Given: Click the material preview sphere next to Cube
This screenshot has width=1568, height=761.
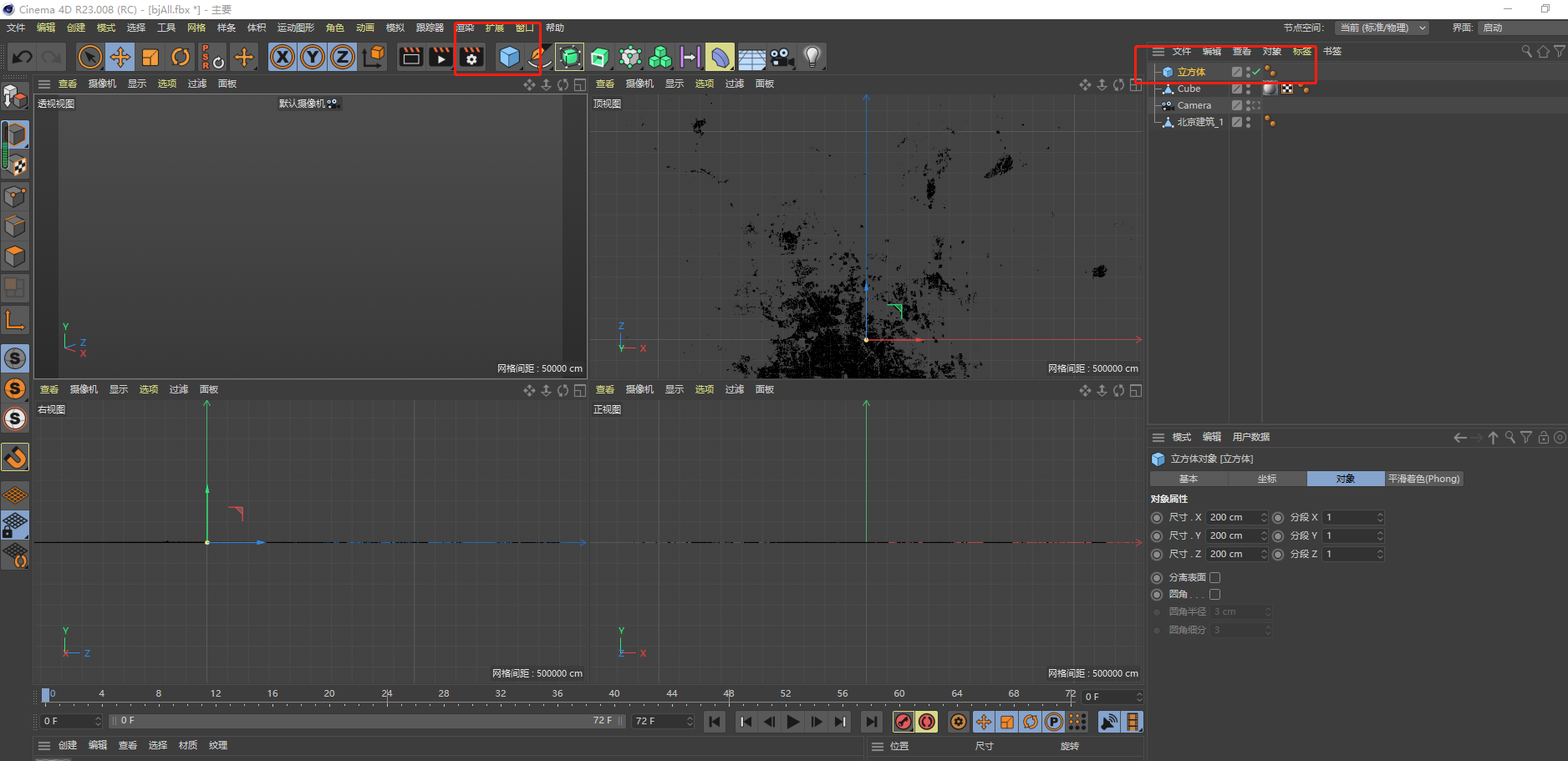Looking at the screenshot, I should (1270, 89).
